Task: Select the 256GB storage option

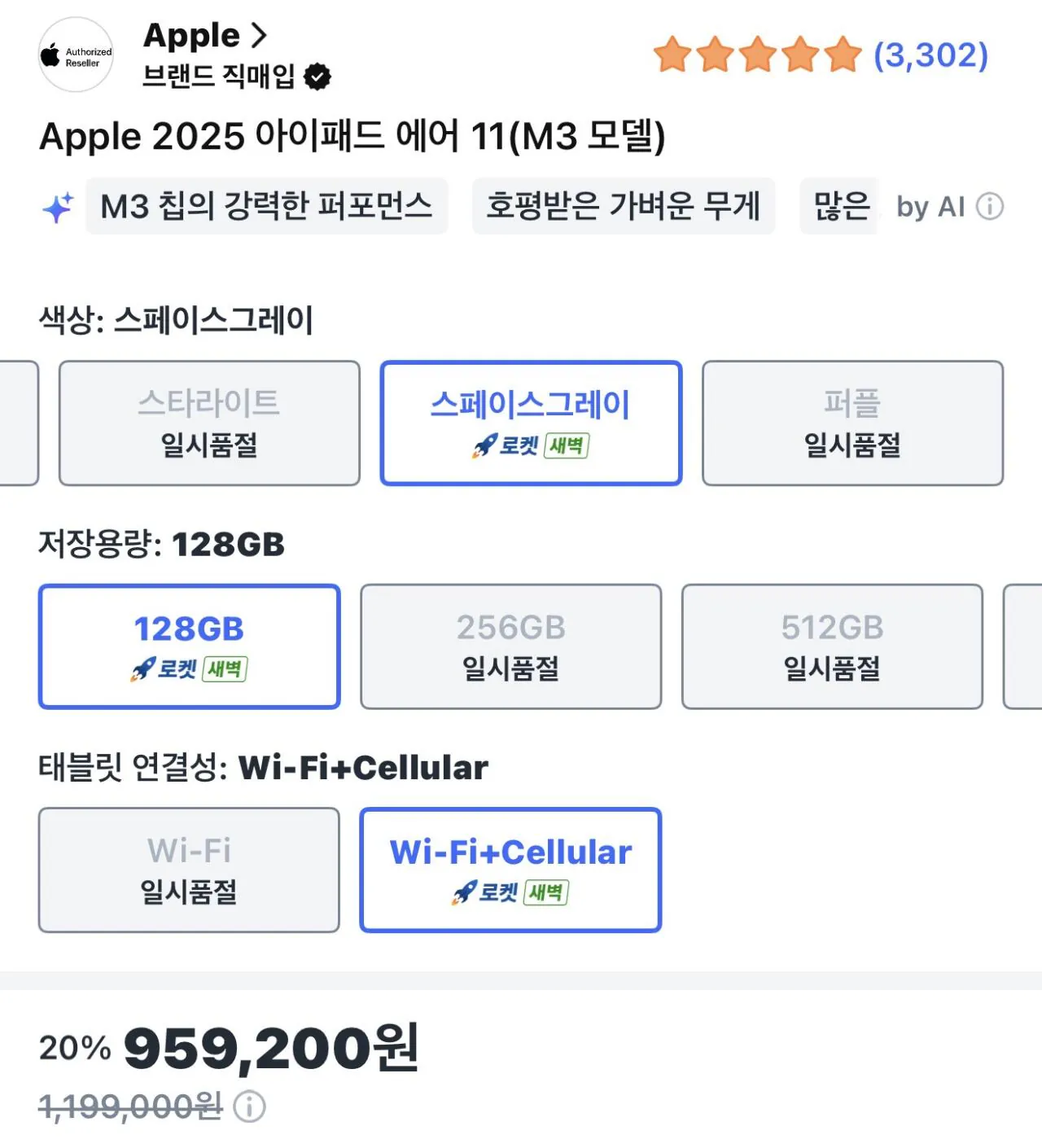Action: click(511, 646)
